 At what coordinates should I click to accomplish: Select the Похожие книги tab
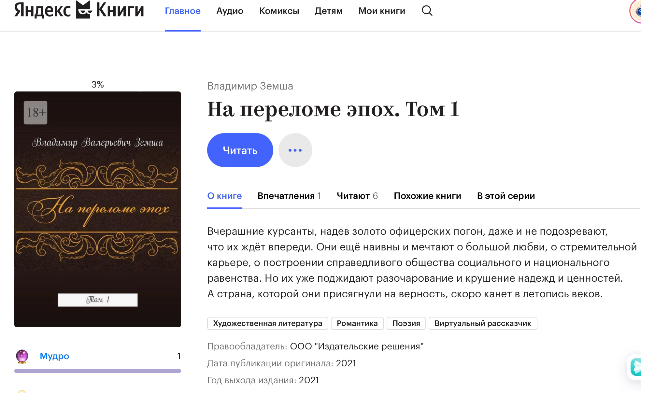tap(427, 196)
